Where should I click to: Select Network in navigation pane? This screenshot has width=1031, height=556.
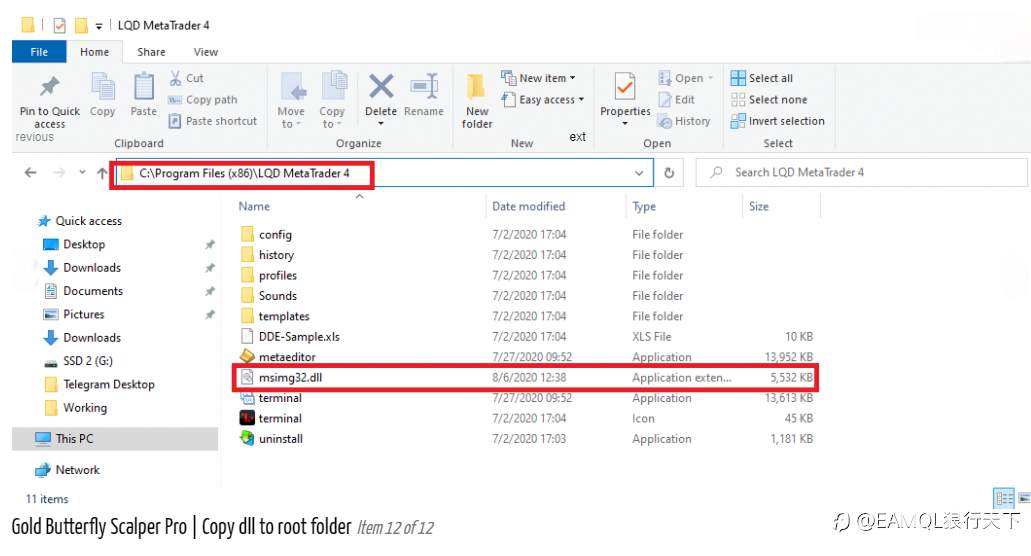click(x=68, y=470)
